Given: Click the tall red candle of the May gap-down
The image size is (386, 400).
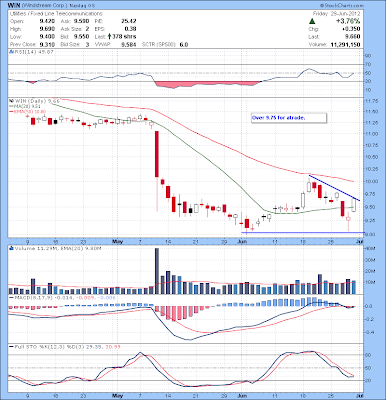Looking at the screenshot, I should click(x=157, y=154).
